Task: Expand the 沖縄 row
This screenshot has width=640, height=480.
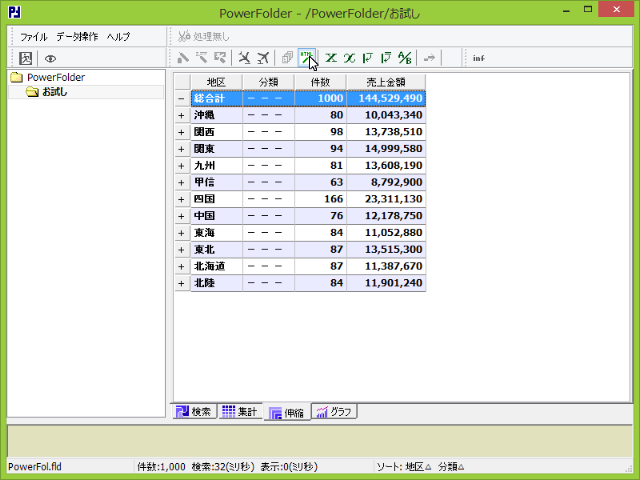Action: click(182, 116)
